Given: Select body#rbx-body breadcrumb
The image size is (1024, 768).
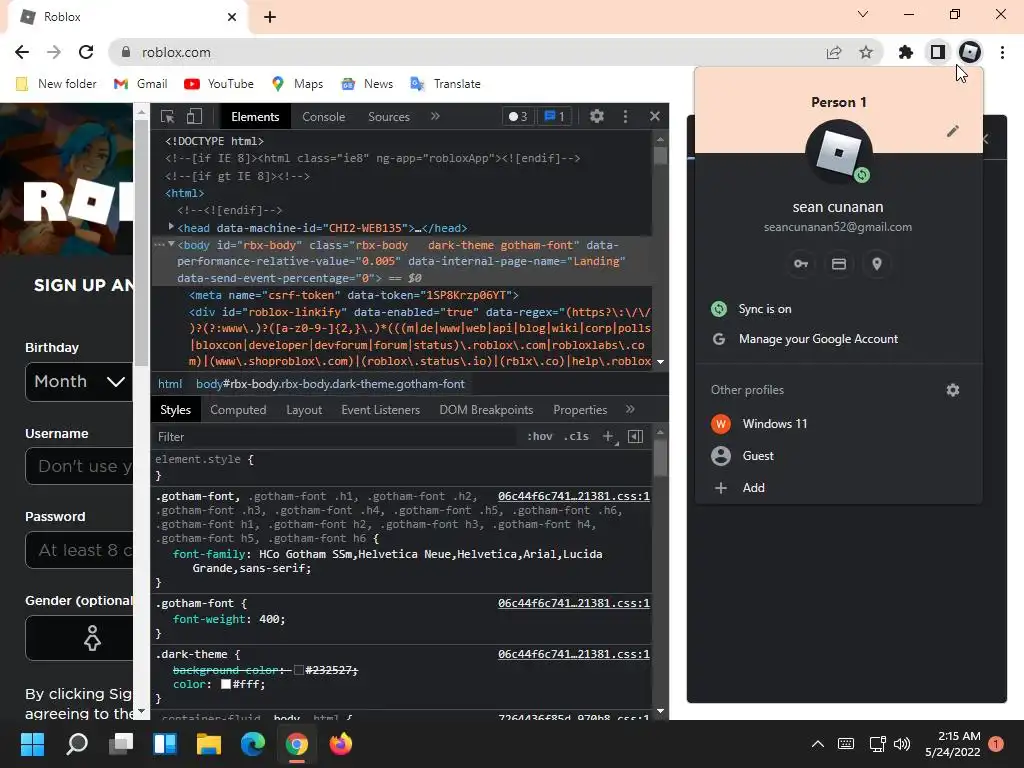Looking at the screenshot, I should [330, 384].
